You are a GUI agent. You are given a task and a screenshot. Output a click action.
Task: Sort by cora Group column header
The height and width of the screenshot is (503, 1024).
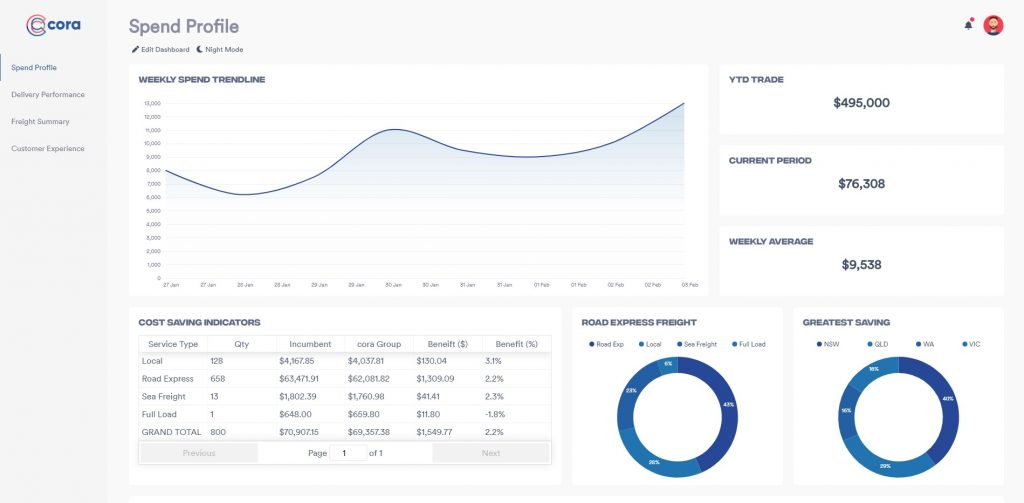379,344
